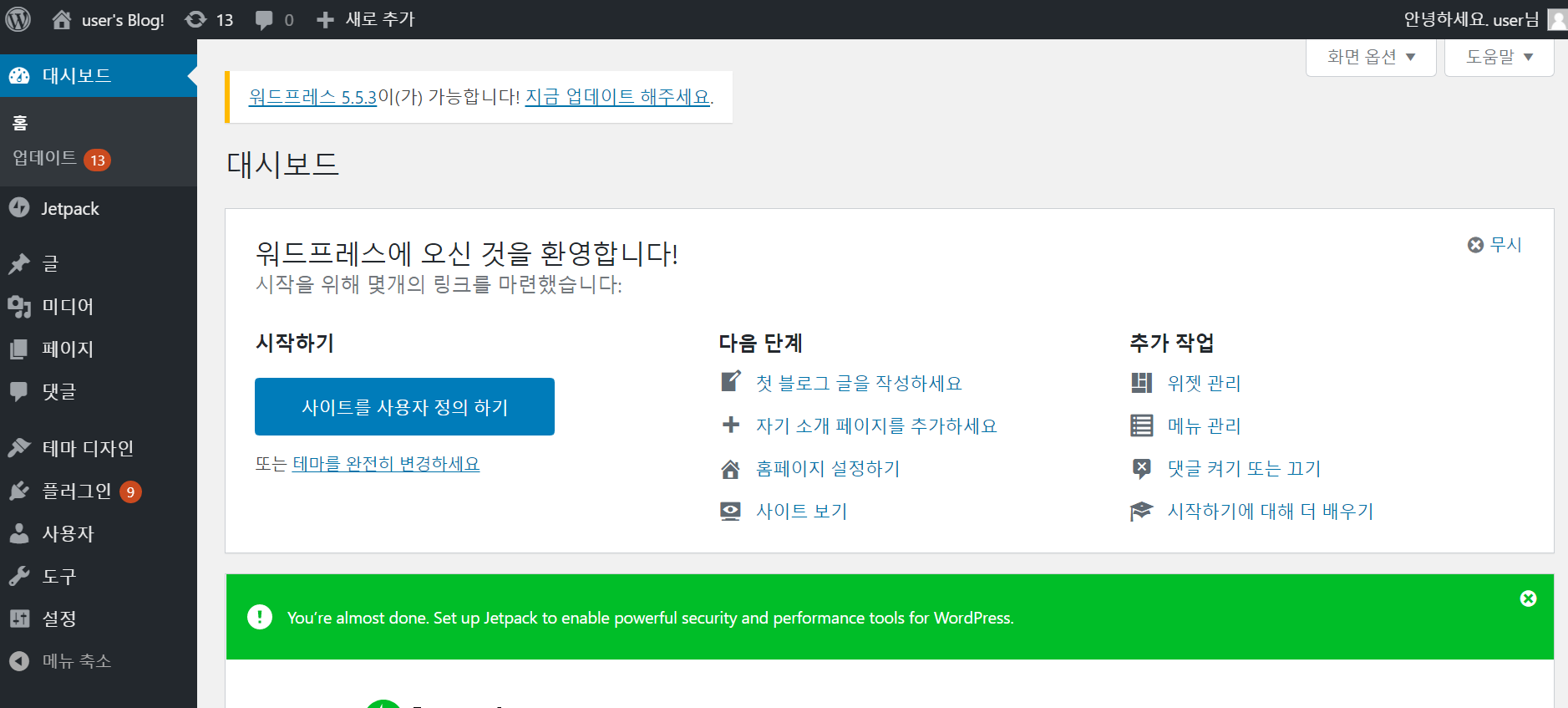Click the Jetpack icon in sidebar
Viewport: 1568px width, 708px height.
(x=19, y=207)
